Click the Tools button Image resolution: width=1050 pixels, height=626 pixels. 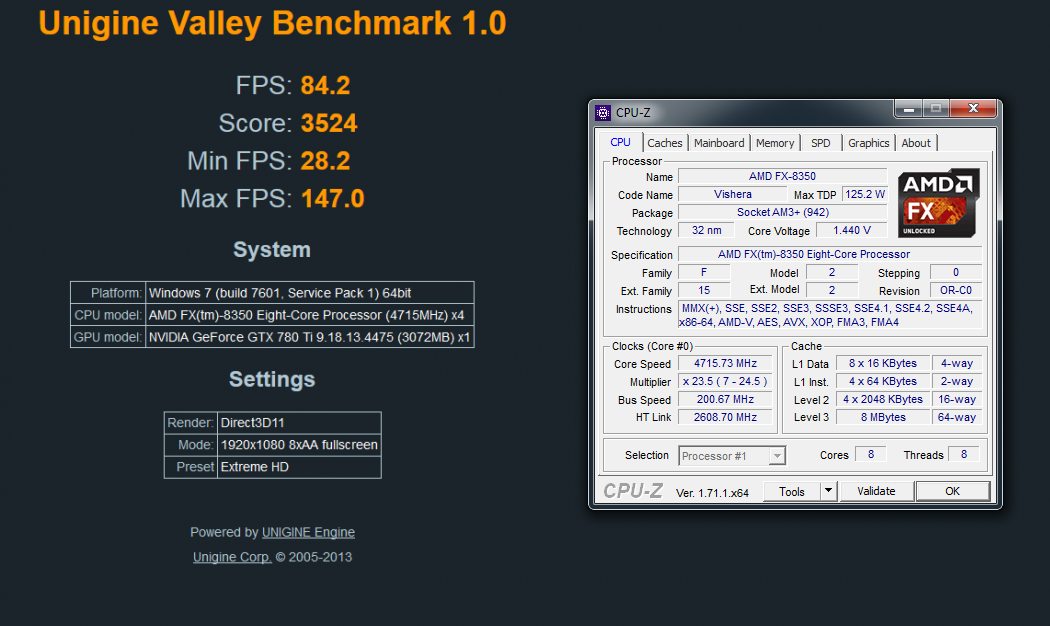(792, 491)
